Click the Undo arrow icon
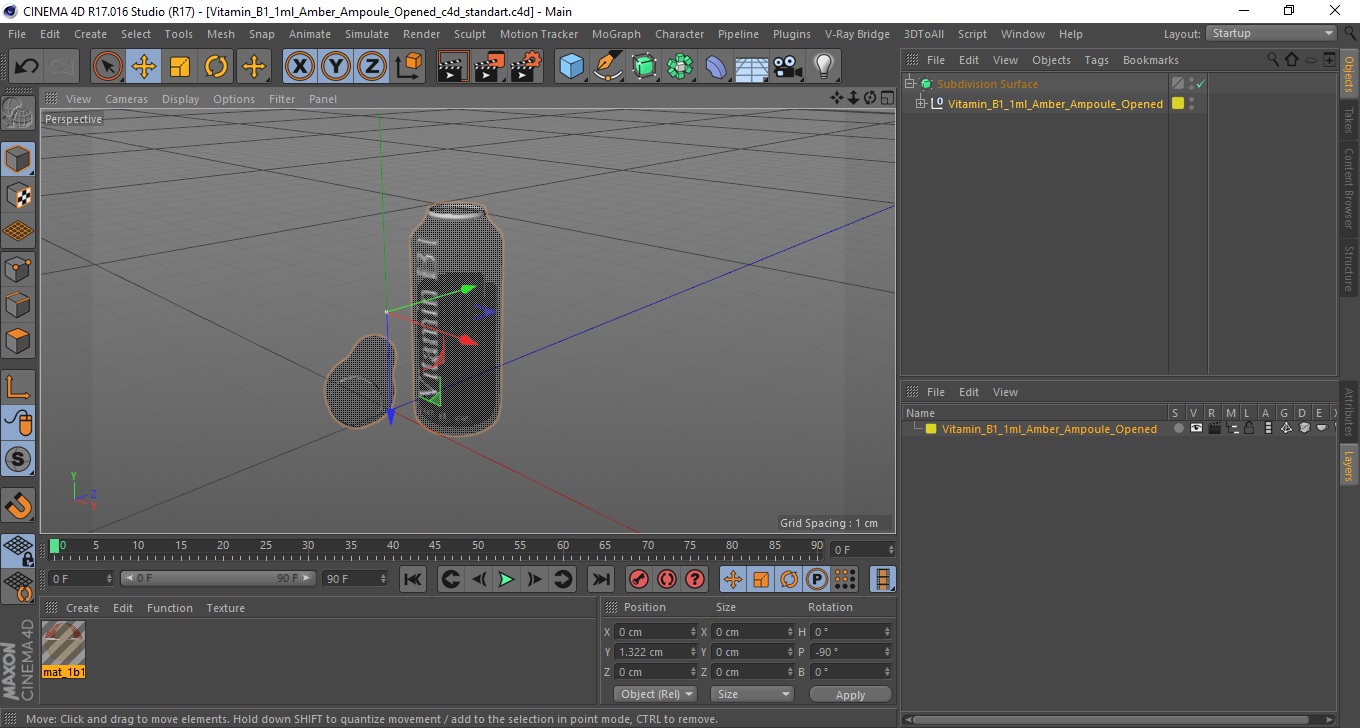Screen dimensions: 1360x728 tap(27, 67)
